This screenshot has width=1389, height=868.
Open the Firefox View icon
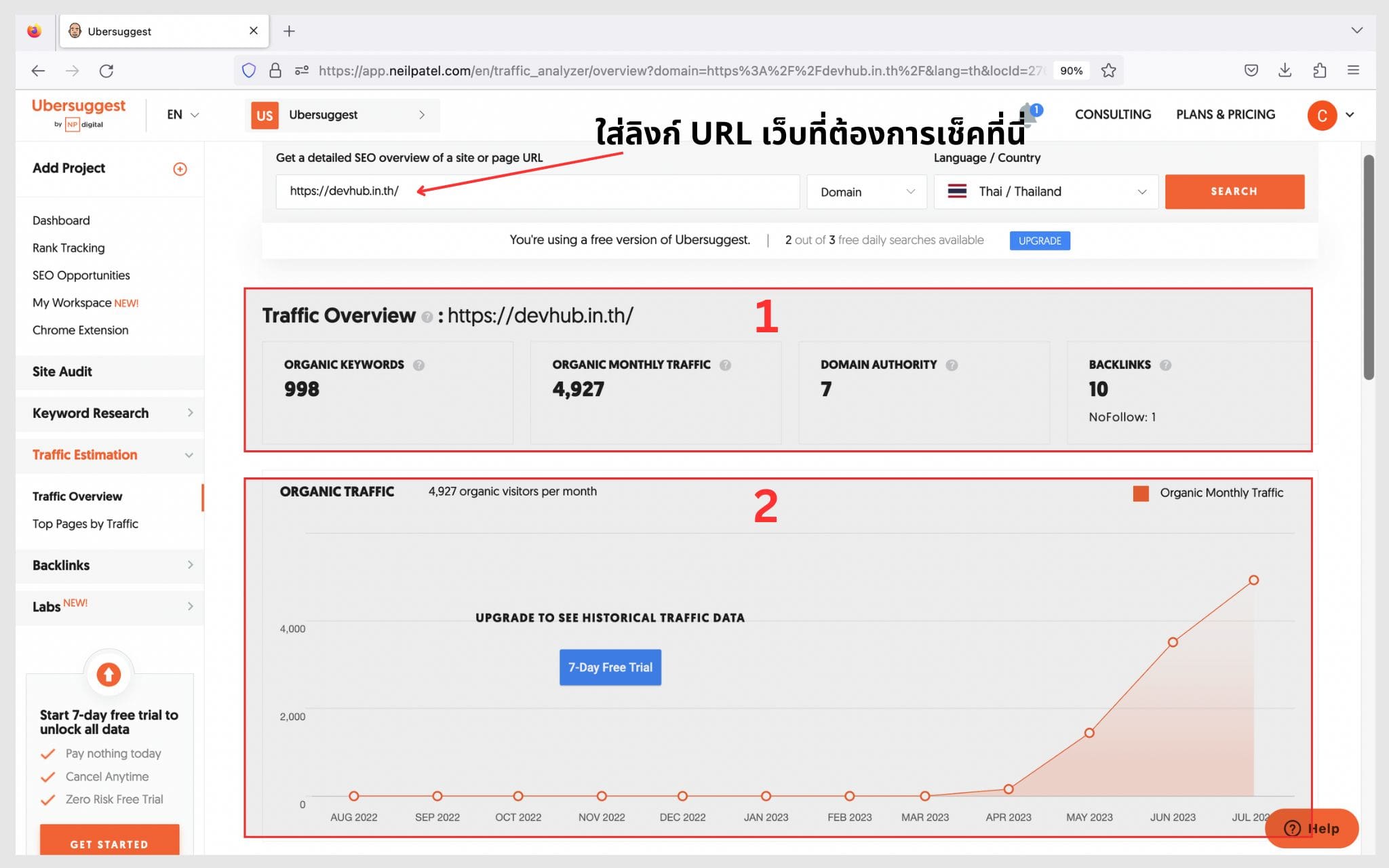pyautogui.click(x=34, y=31)
